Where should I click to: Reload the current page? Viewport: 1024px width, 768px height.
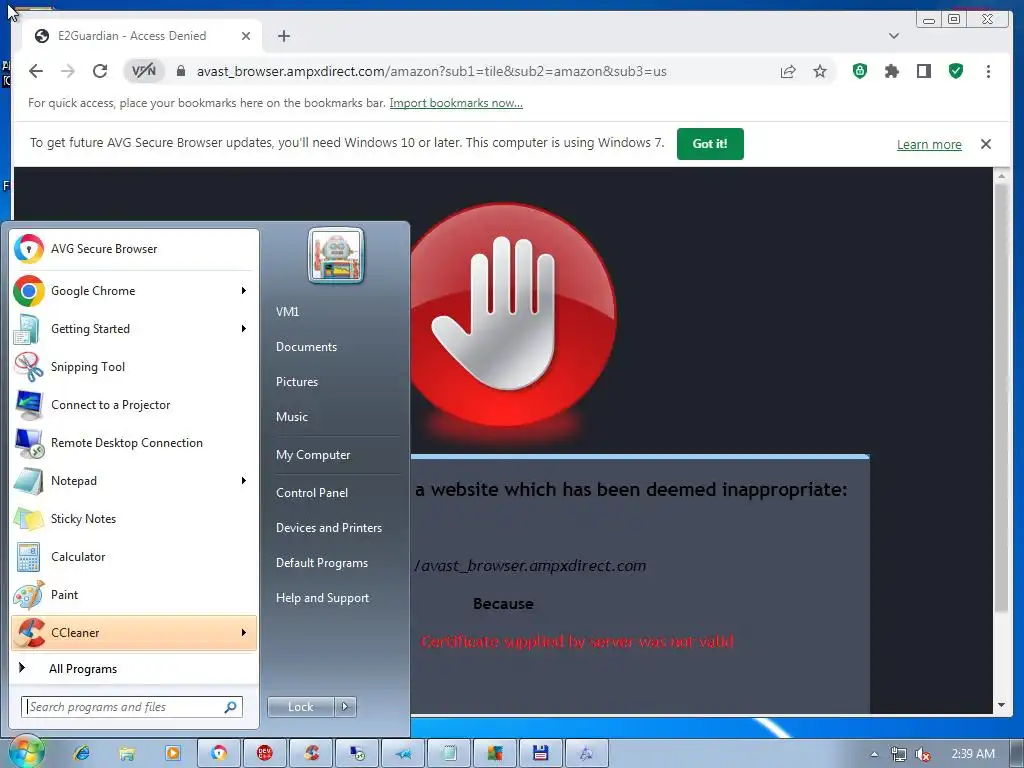[x=99, y=71]
